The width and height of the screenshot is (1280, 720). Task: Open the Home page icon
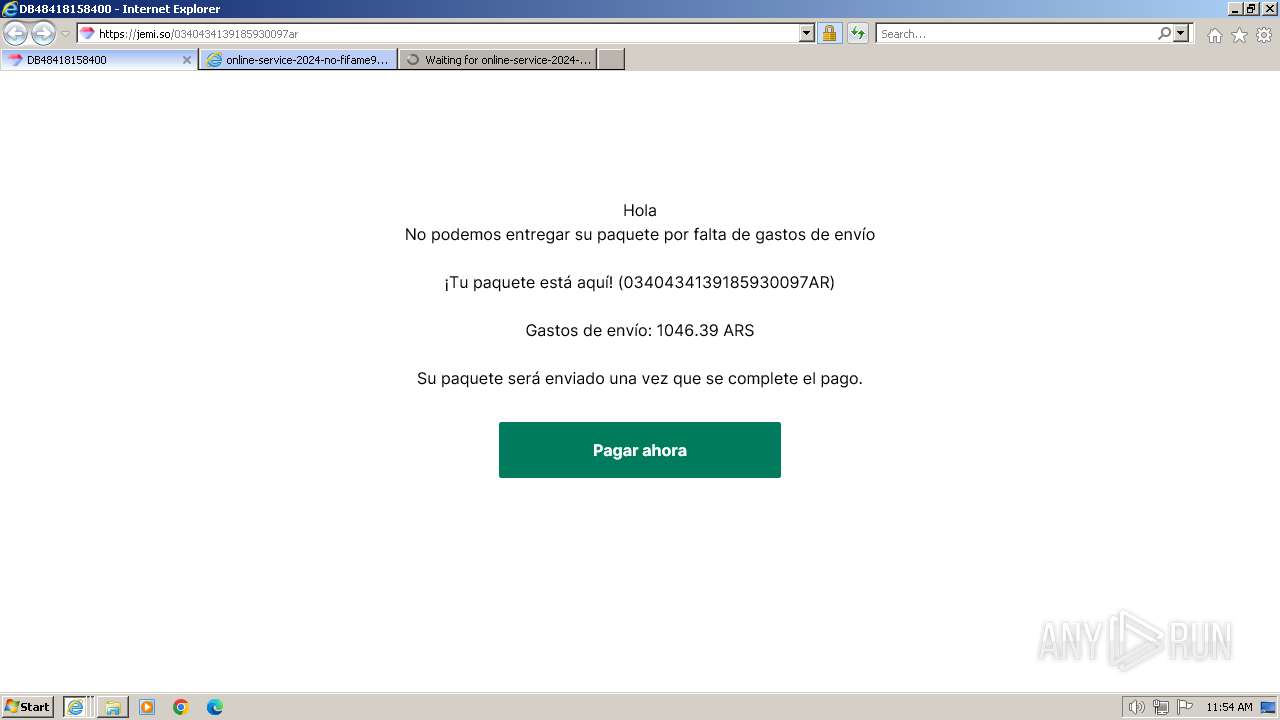(1214, 35)
